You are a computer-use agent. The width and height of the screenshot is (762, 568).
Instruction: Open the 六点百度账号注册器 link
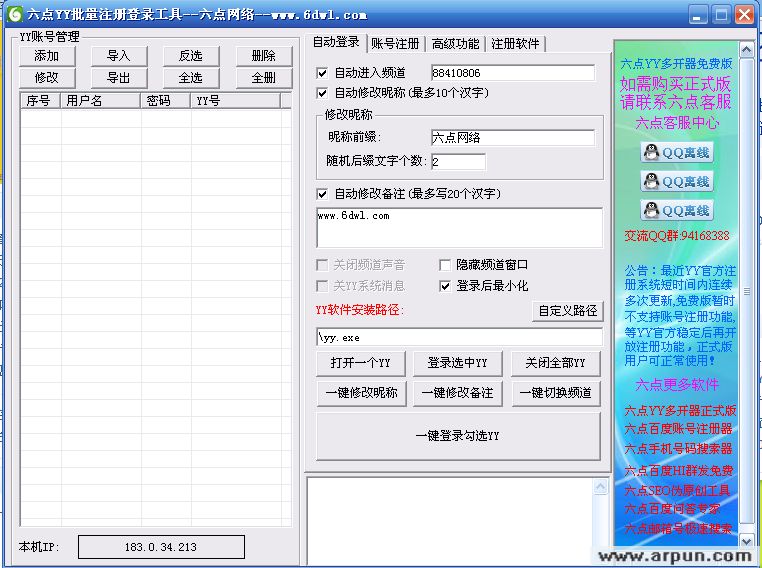point(678,429)
